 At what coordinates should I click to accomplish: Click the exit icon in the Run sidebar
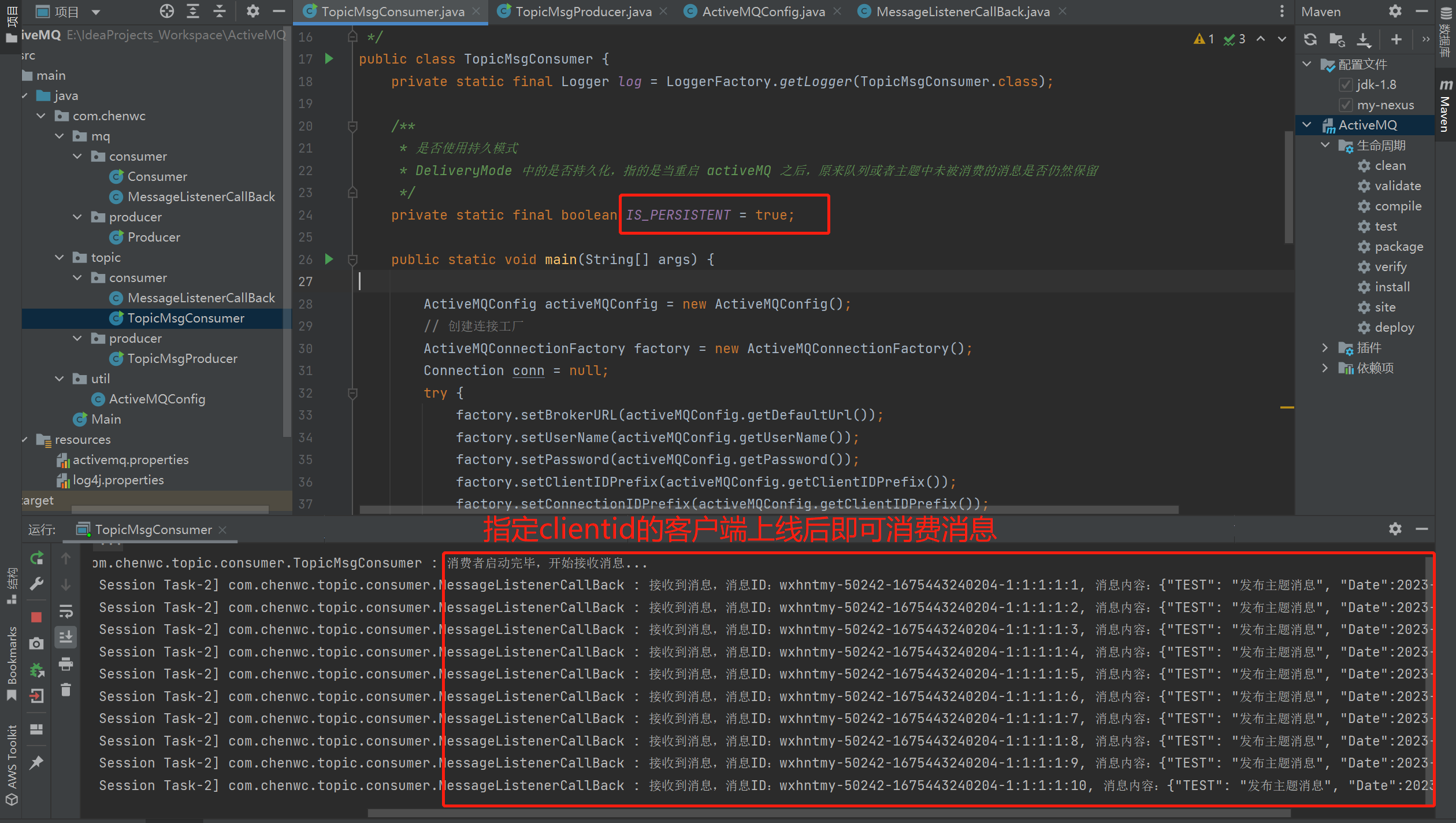click(x=36, y=696)
